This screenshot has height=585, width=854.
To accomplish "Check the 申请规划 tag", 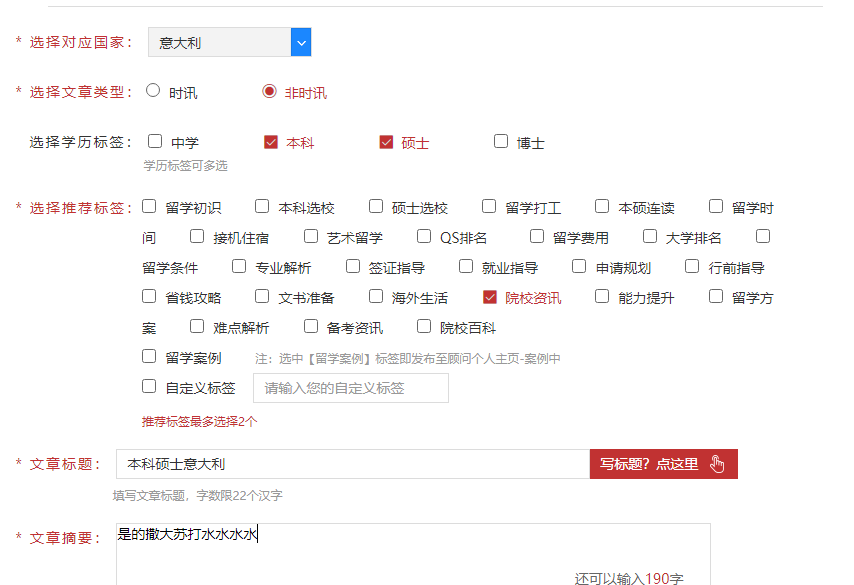I will [x=579, y=266].
